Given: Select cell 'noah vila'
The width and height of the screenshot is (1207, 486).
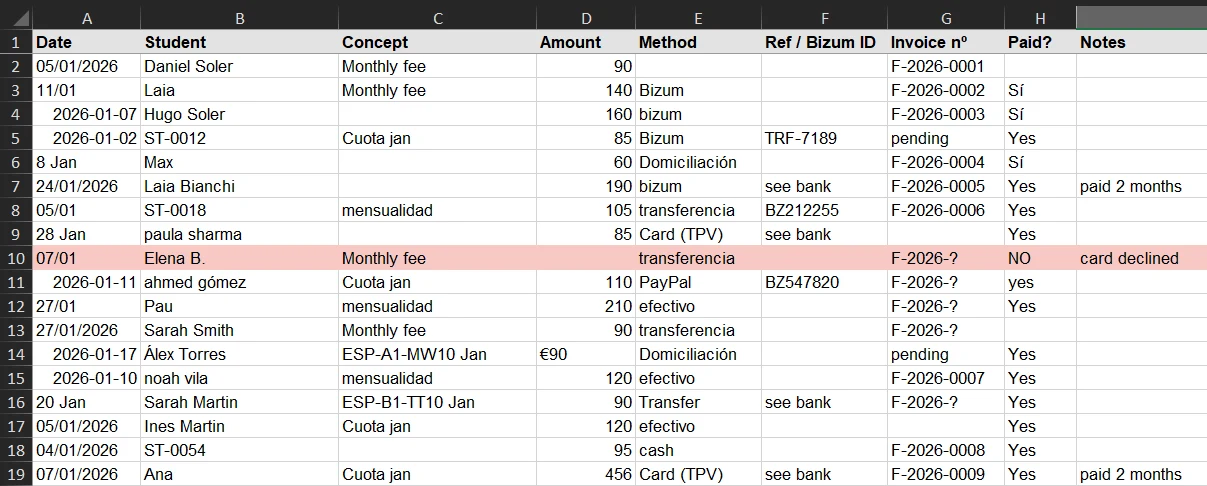Looking at the screenshot, I should 240,378.
